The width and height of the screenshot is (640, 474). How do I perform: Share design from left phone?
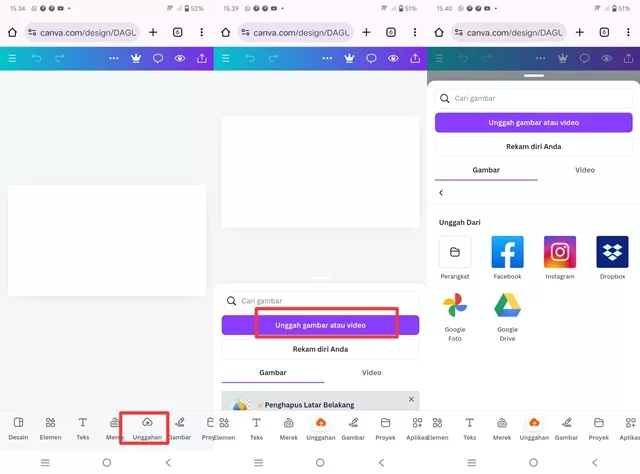(x=202, y=58)
